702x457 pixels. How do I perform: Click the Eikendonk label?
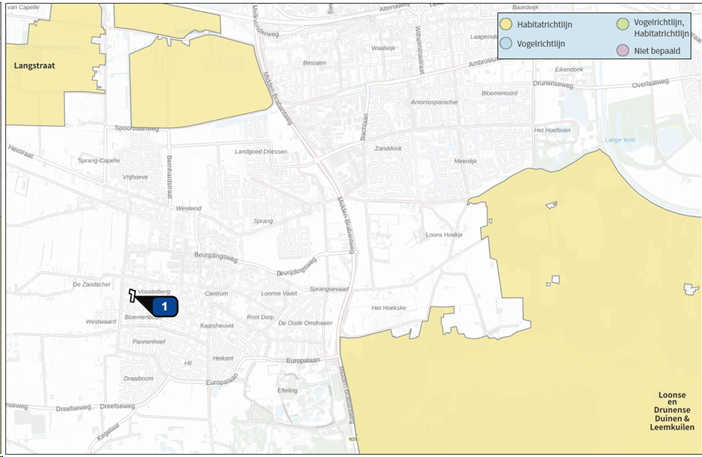pyautogui.click(x=569, y=70)
